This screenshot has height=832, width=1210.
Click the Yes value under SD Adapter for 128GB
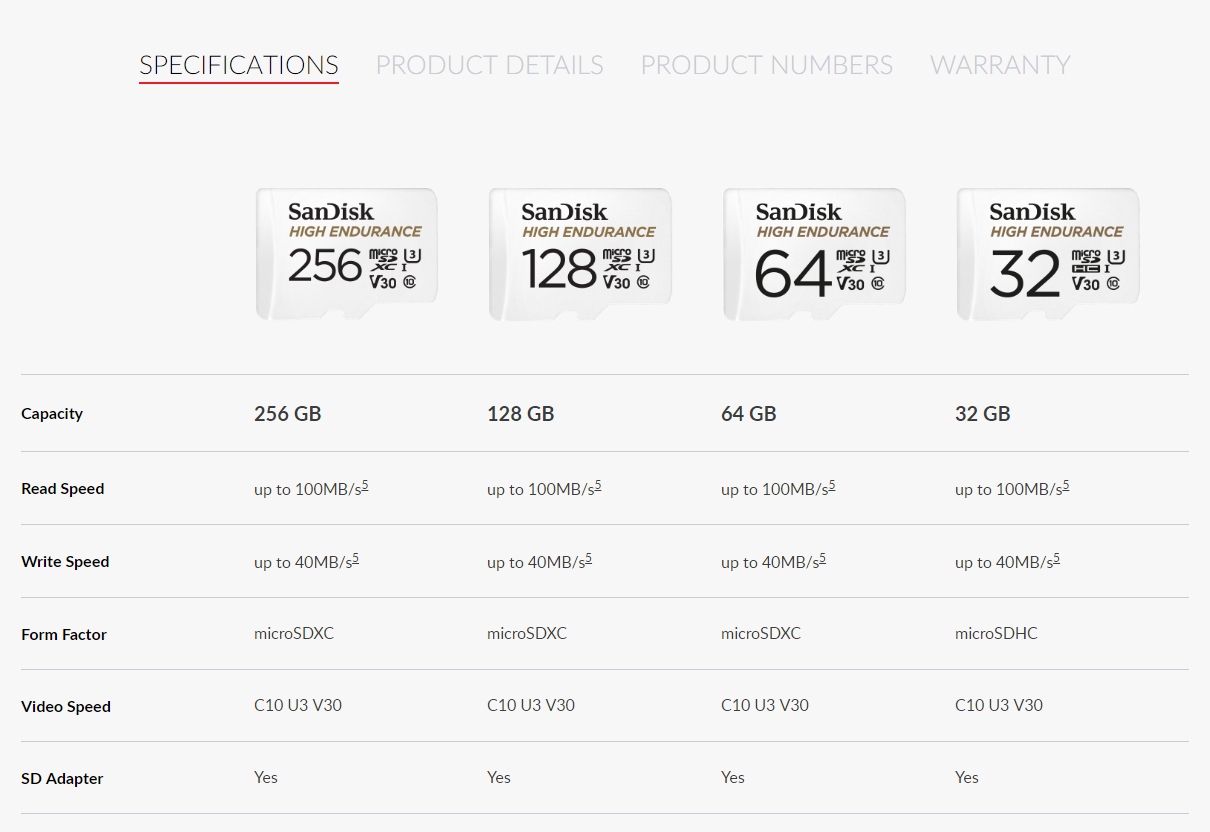coord(498,777)
